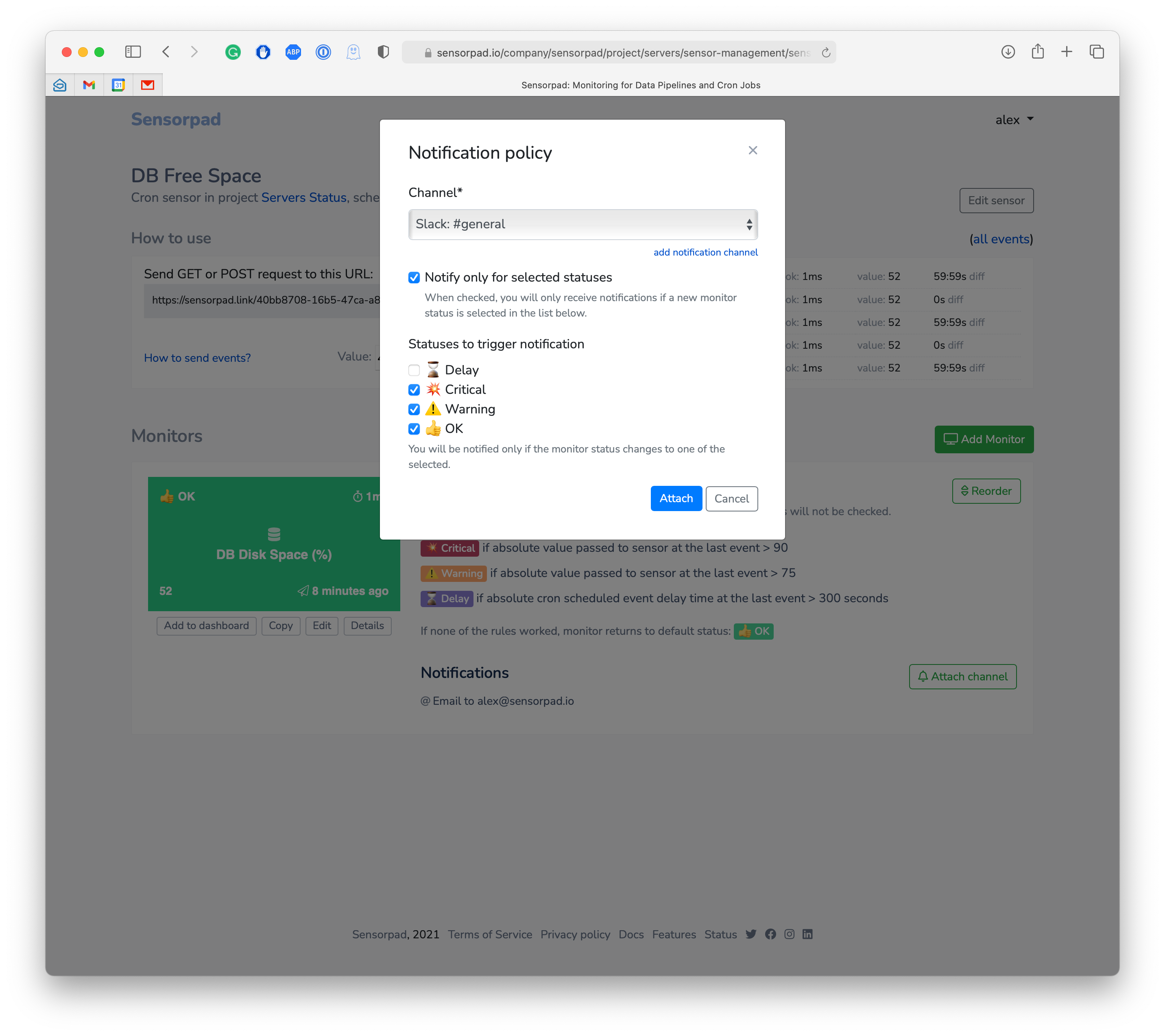Image resolution: width=1165 pixels, height=1036 pixels.
Task: Click the add notification channel link
Action: coord(705,253)
